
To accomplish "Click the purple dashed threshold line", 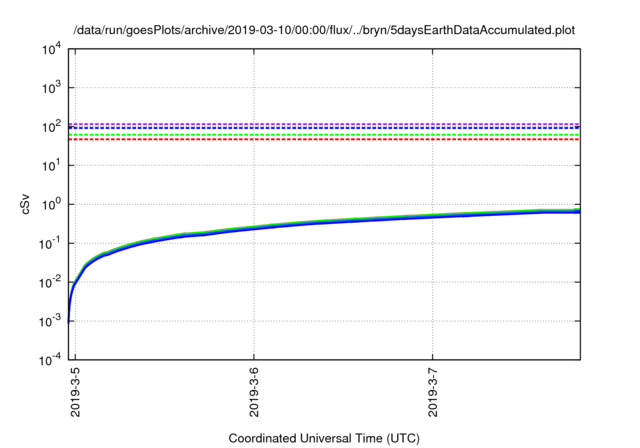I will 324,124.
